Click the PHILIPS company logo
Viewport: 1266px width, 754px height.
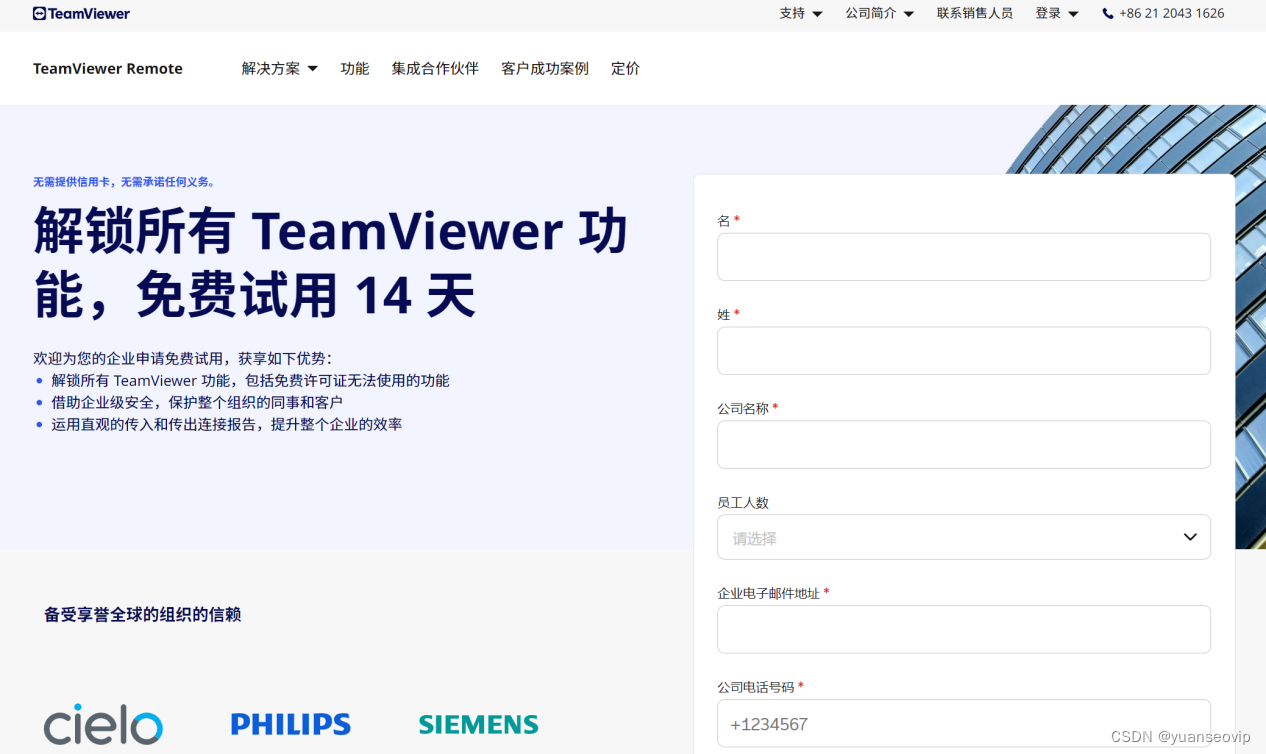coord(290,723)
